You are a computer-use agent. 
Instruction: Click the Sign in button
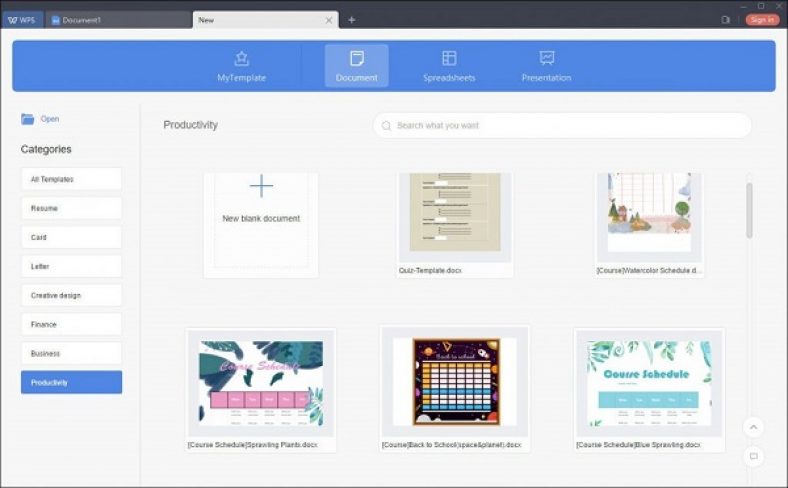click(762, 20)
